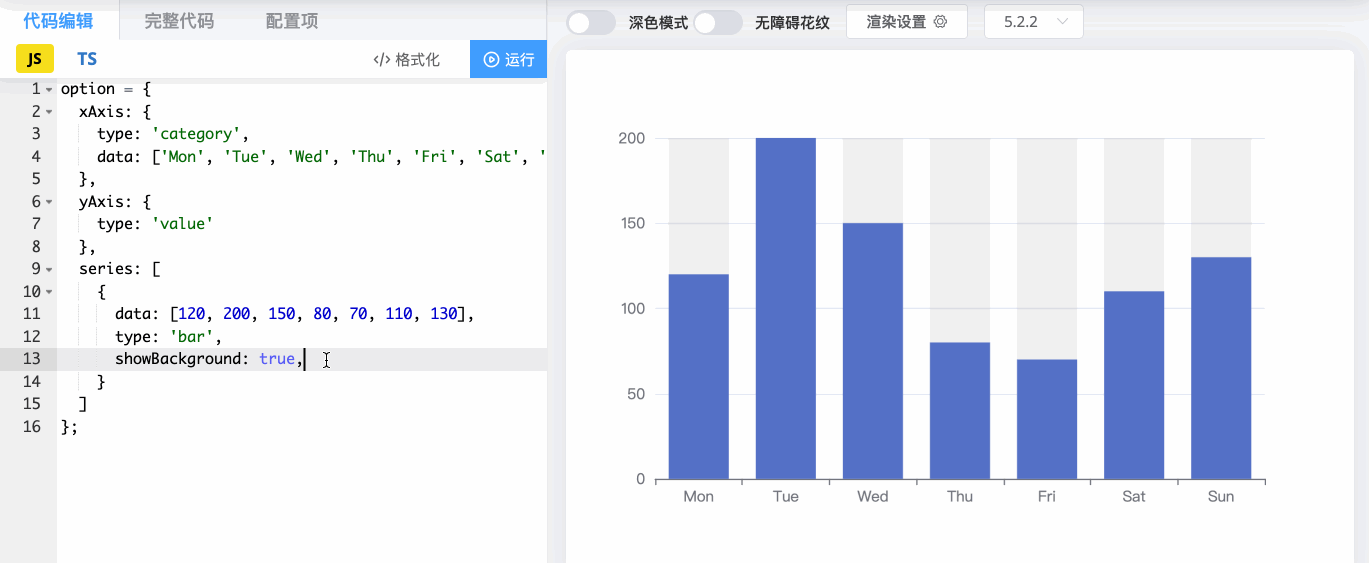Open the 5.2.2 version dropdown
The height and width of the screenshot is (563, 1369).
click(x=1034, y=22)
